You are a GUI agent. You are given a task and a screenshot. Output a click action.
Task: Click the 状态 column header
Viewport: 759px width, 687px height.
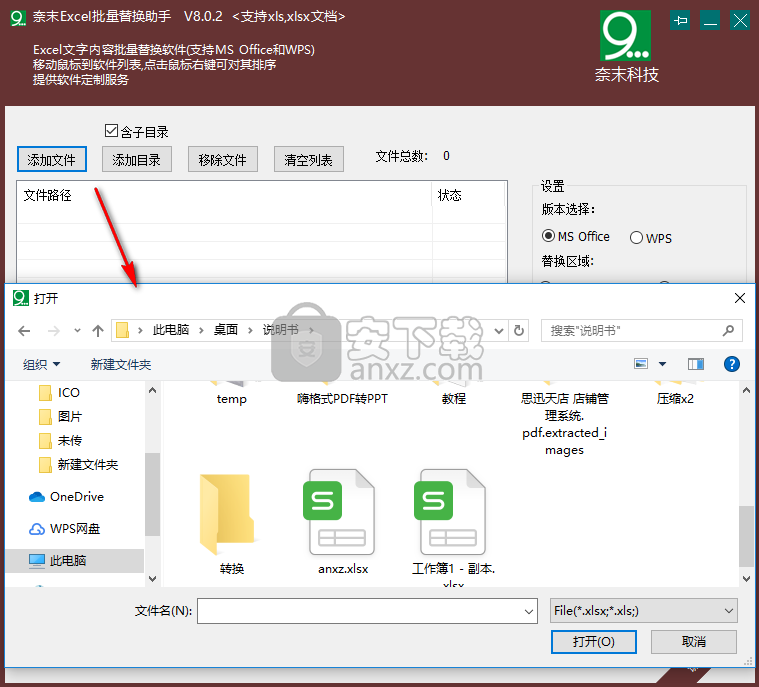468,195
